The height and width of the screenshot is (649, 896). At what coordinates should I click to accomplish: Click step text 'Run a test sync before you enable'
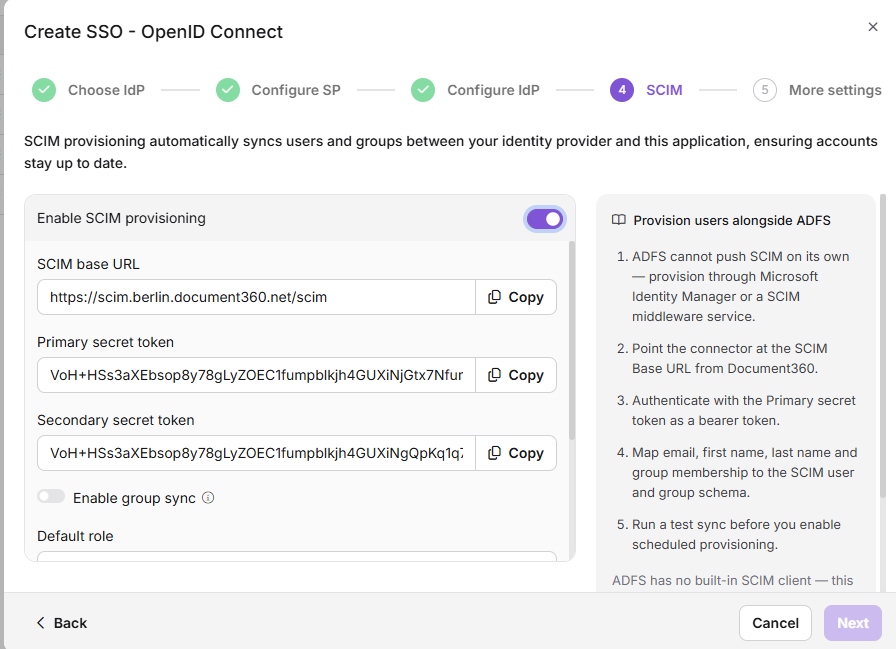tap(736, 524)
